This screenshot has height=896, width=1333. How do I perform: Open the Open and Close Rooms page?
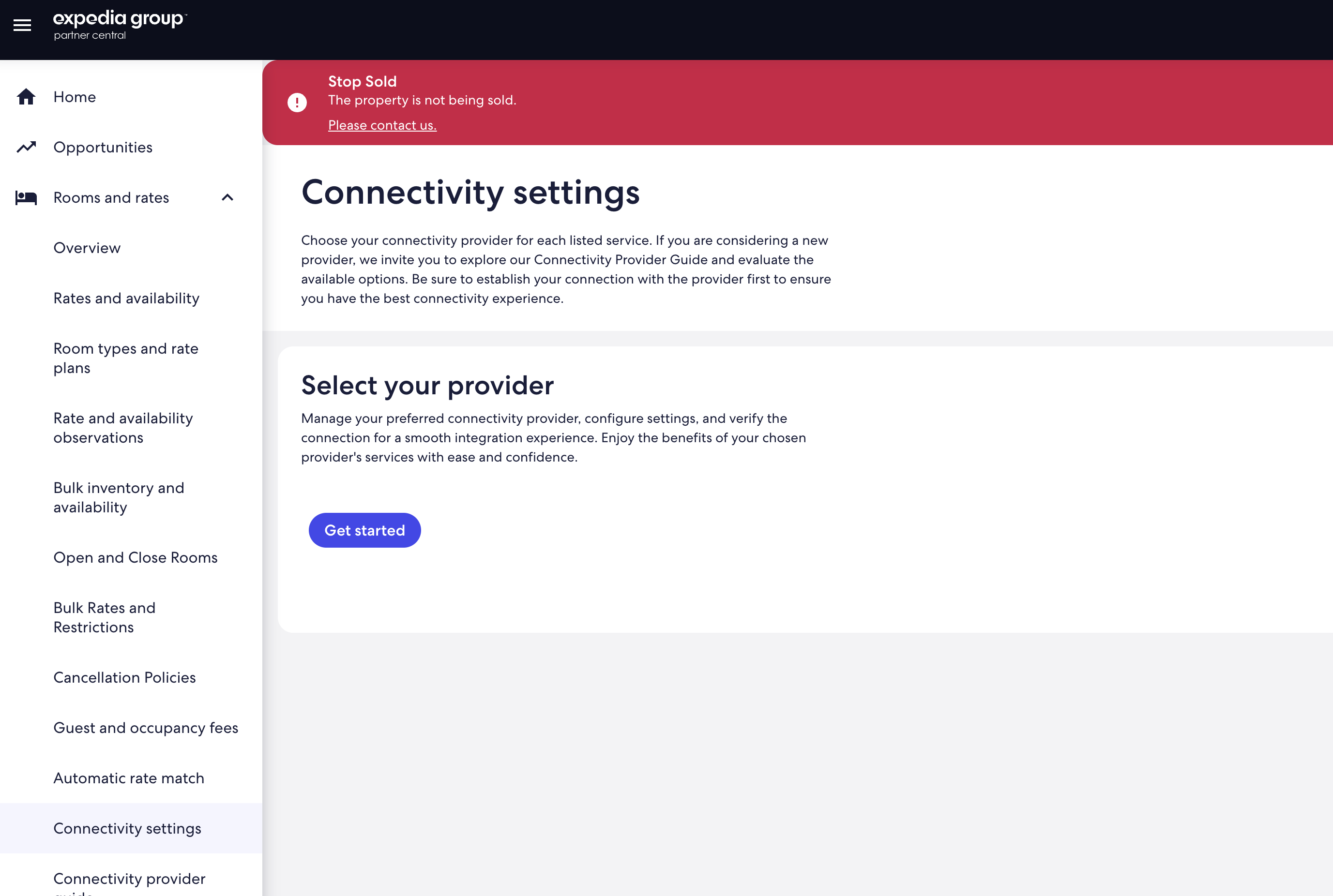136,558
